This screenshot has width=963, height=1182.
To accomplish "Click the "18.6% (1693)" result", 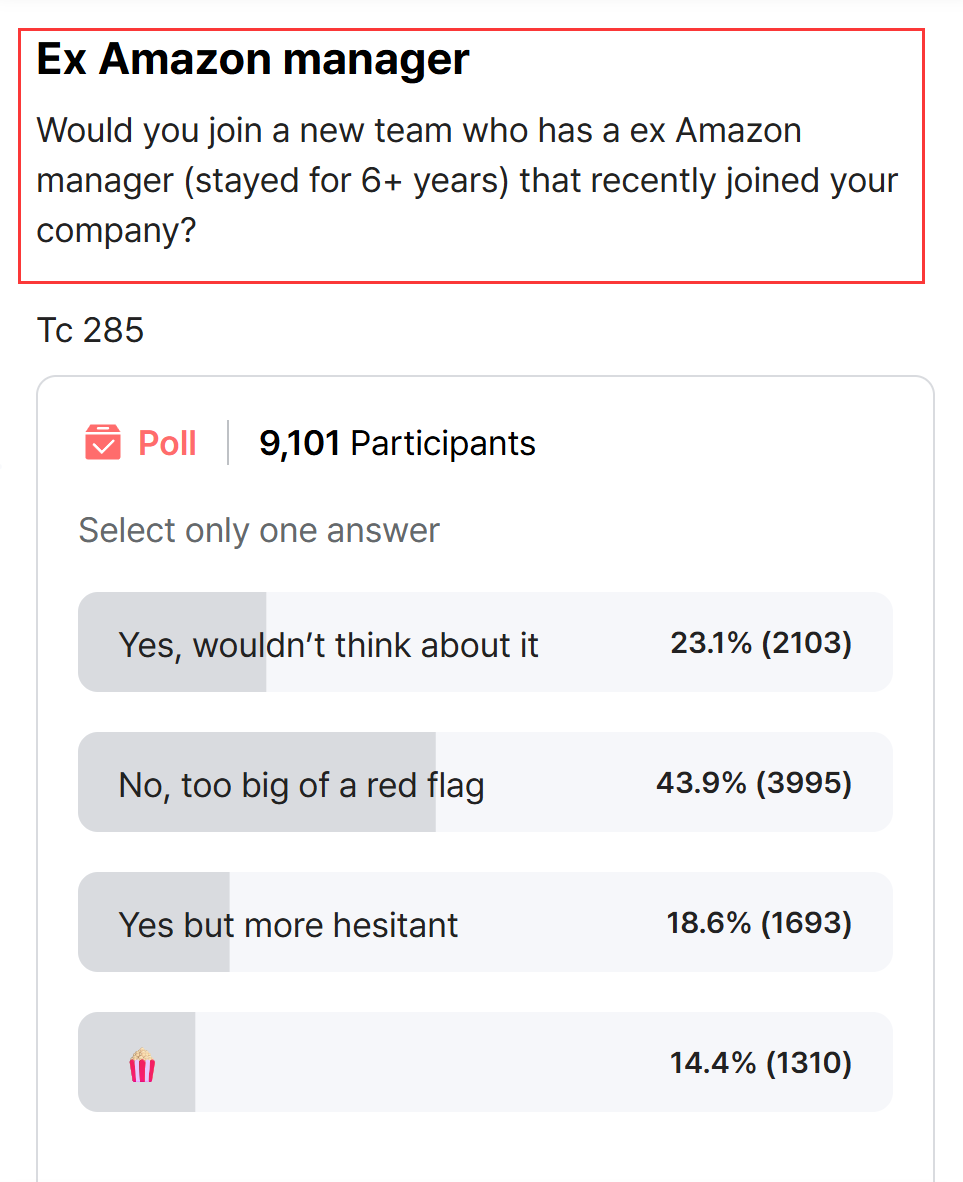I will click(x=759, y=923).
